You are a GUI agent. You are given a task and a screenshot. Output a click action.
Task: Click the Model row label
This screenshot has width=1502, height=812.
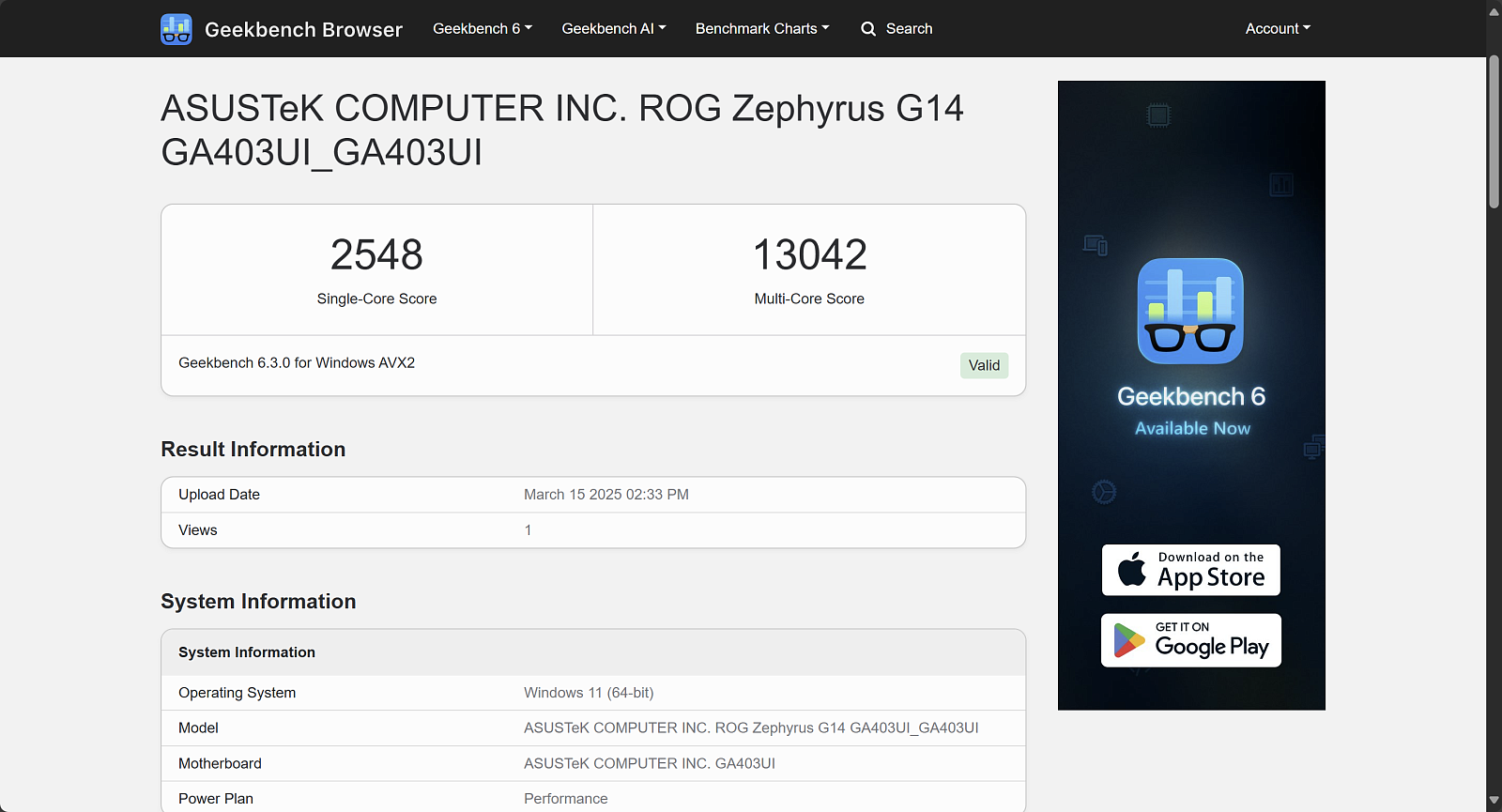(x=198, y=728)
